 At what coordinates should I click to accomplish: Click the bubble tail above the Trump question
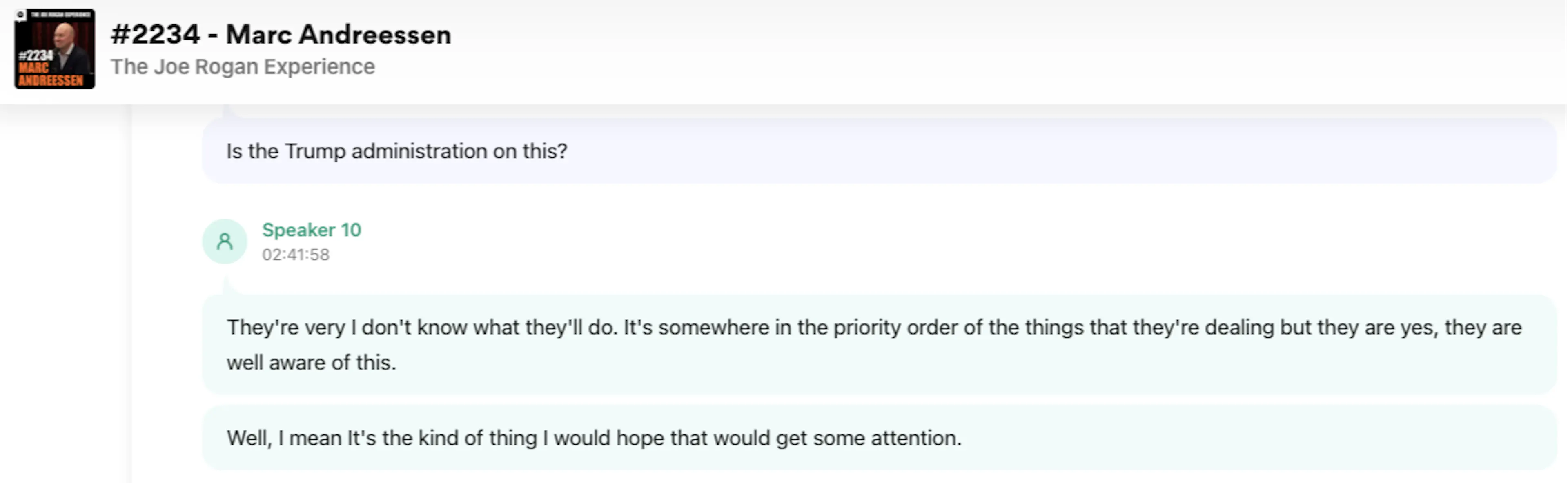227,111
